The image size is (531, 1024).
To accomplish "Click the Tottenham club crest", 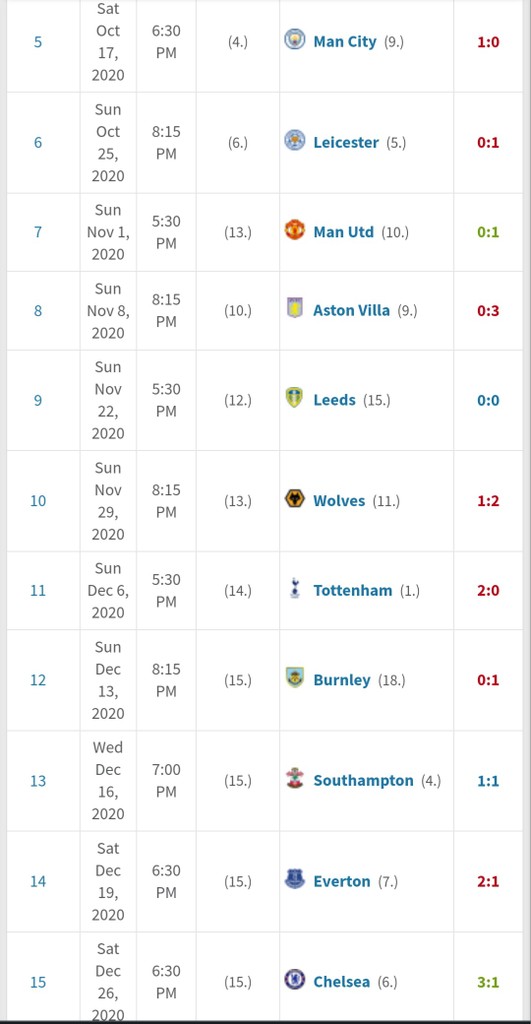I will (295, 588).
